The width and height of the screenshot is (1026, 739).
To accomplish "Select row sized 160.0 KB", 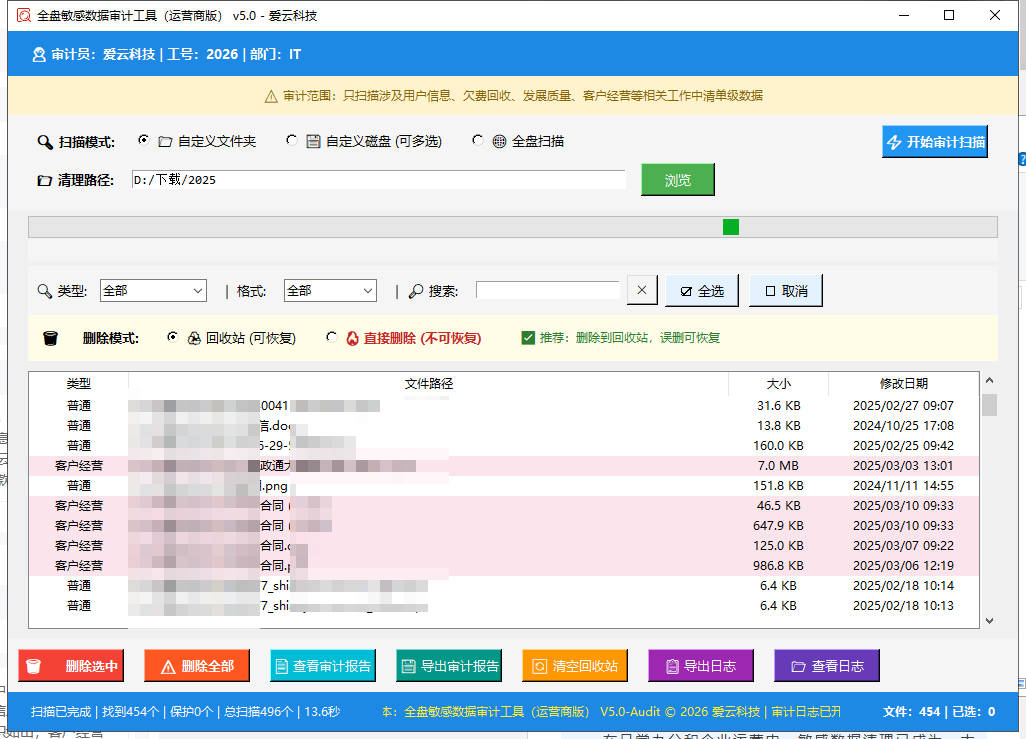I will click(x=504, y=446).
